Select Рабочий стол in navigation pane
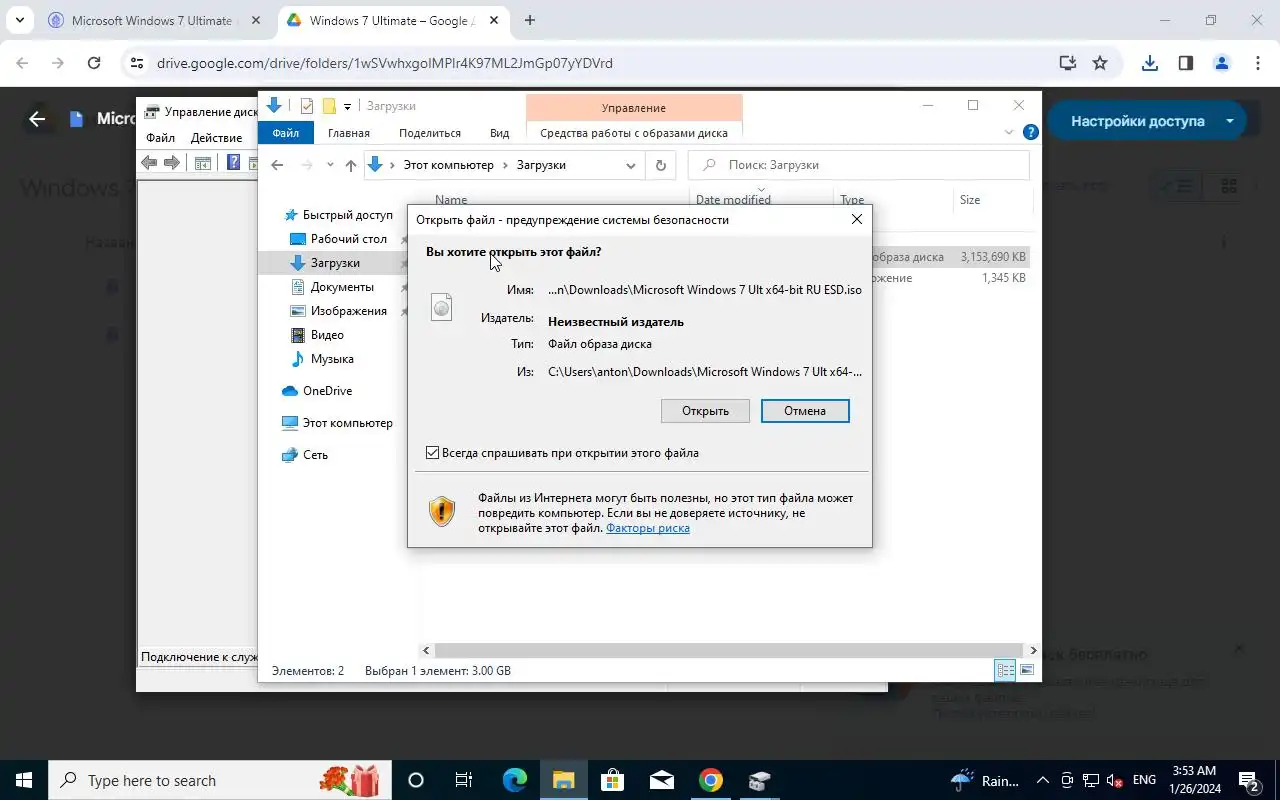Viewport: 1280px width, 800px height. click(x=348, y=239)
